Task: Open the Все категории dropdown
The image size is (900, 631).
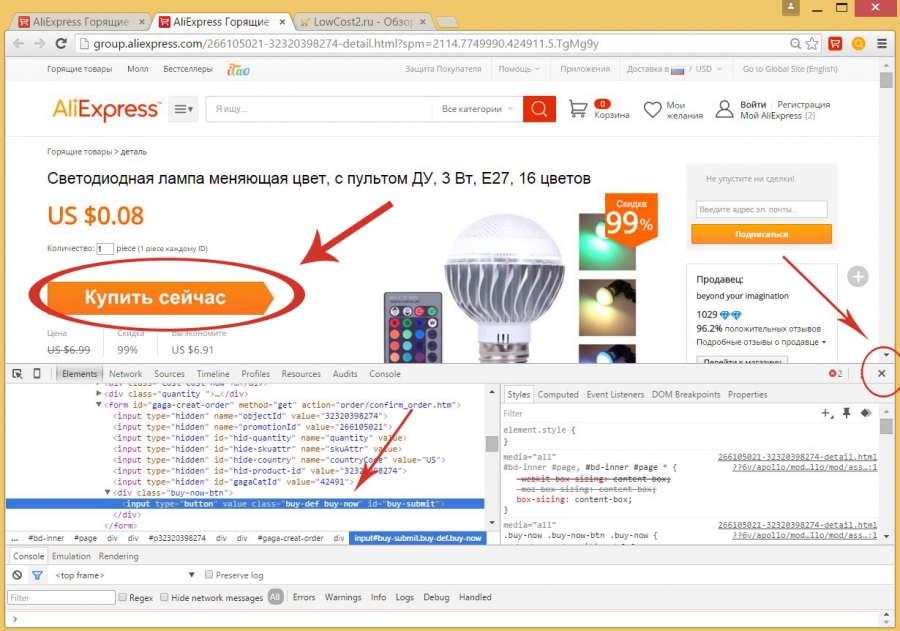Action: 477,109
